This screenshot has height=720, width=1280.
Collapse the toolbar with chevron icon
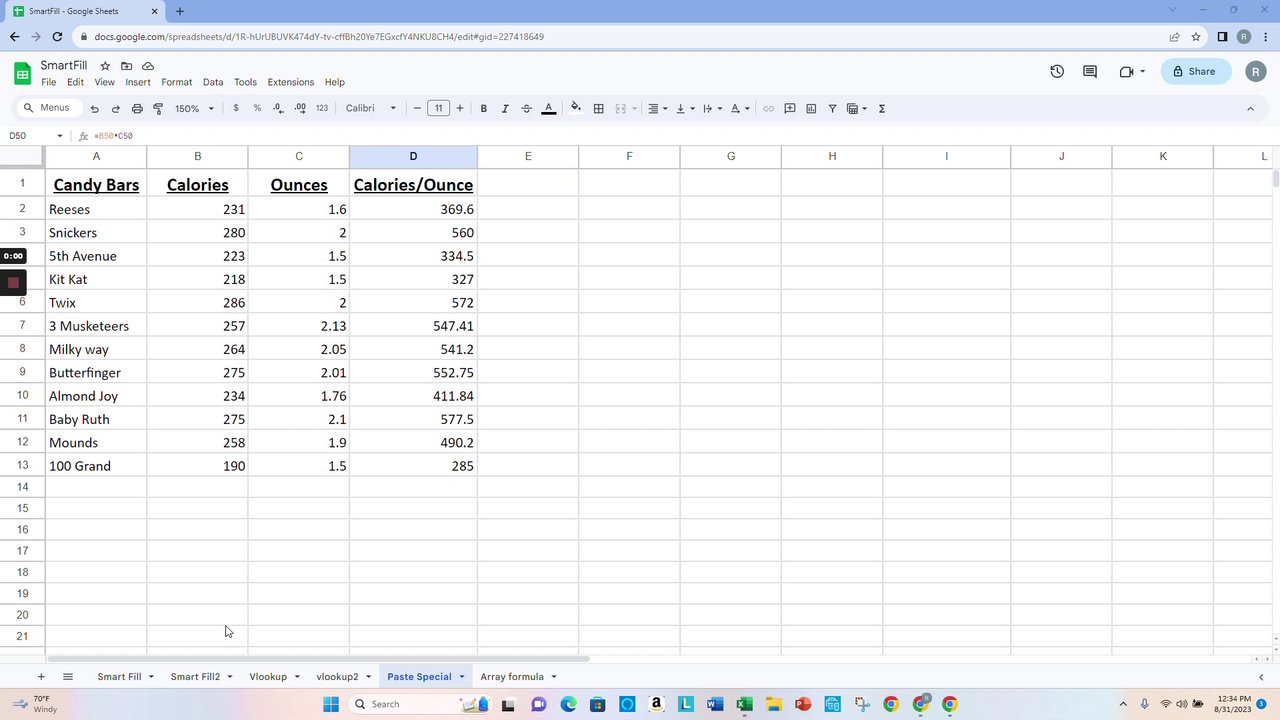(1250, 108)
